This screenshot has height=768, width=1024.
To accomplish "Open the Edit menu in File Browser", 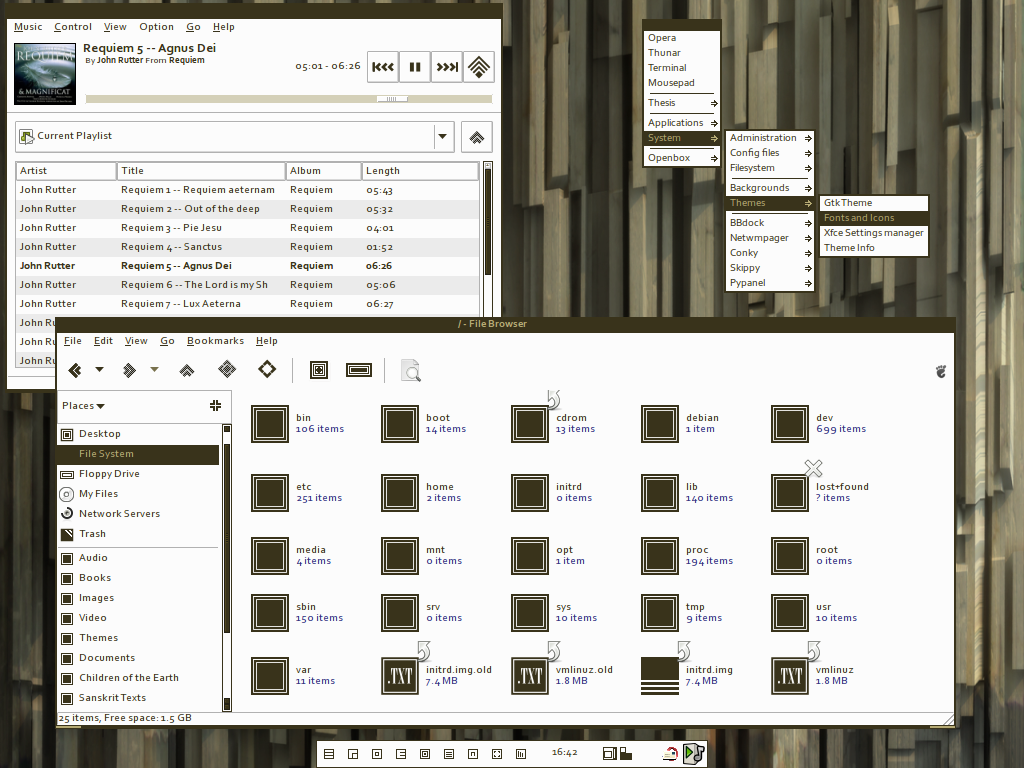I will click(x=103, y=341).
